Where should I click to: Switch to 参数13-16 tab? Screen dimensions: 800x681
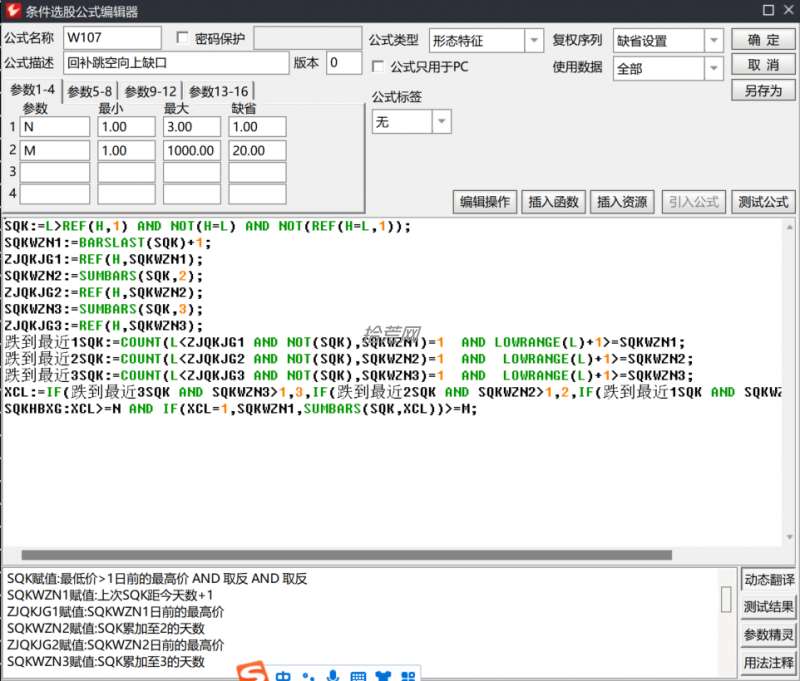coord(218,91)
